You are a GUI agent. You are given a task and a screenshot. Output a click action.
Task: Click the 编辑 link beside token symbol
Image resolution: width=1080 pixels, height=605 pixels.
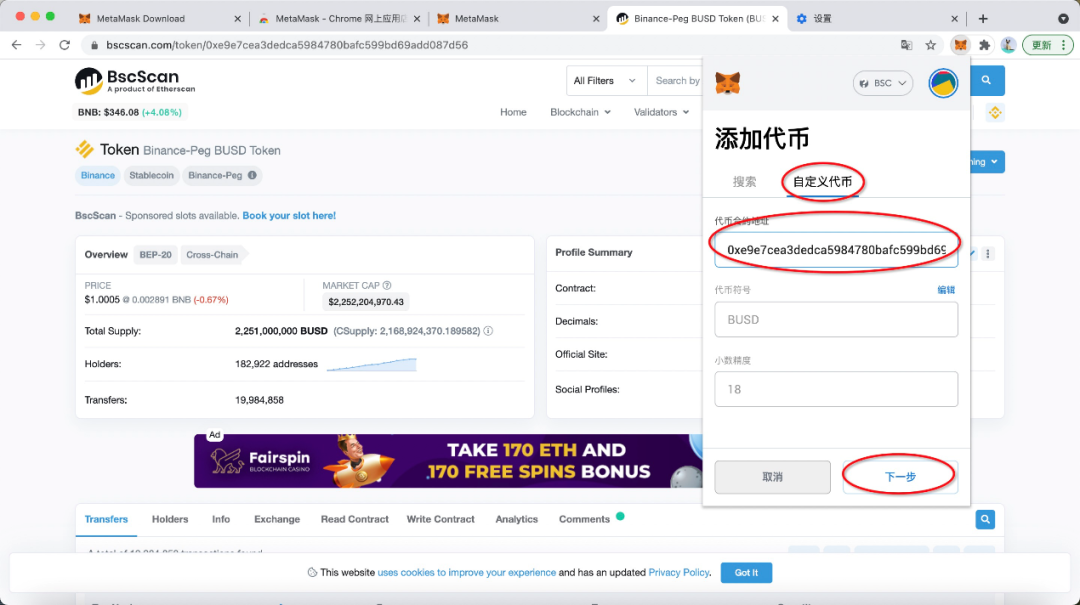946,290
